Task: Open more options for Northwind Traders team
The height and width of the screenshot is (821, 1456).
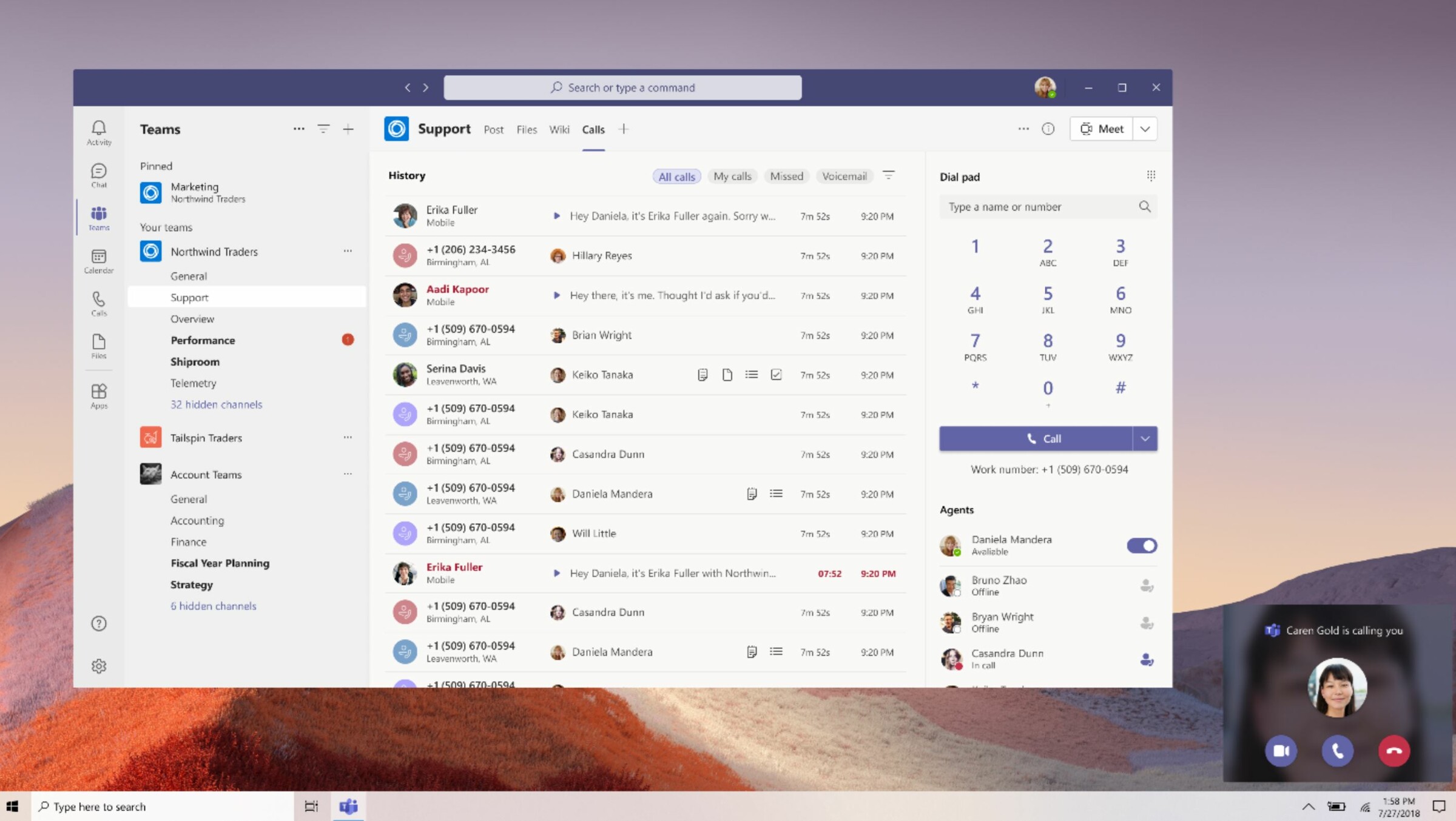Action: [348, 250]
